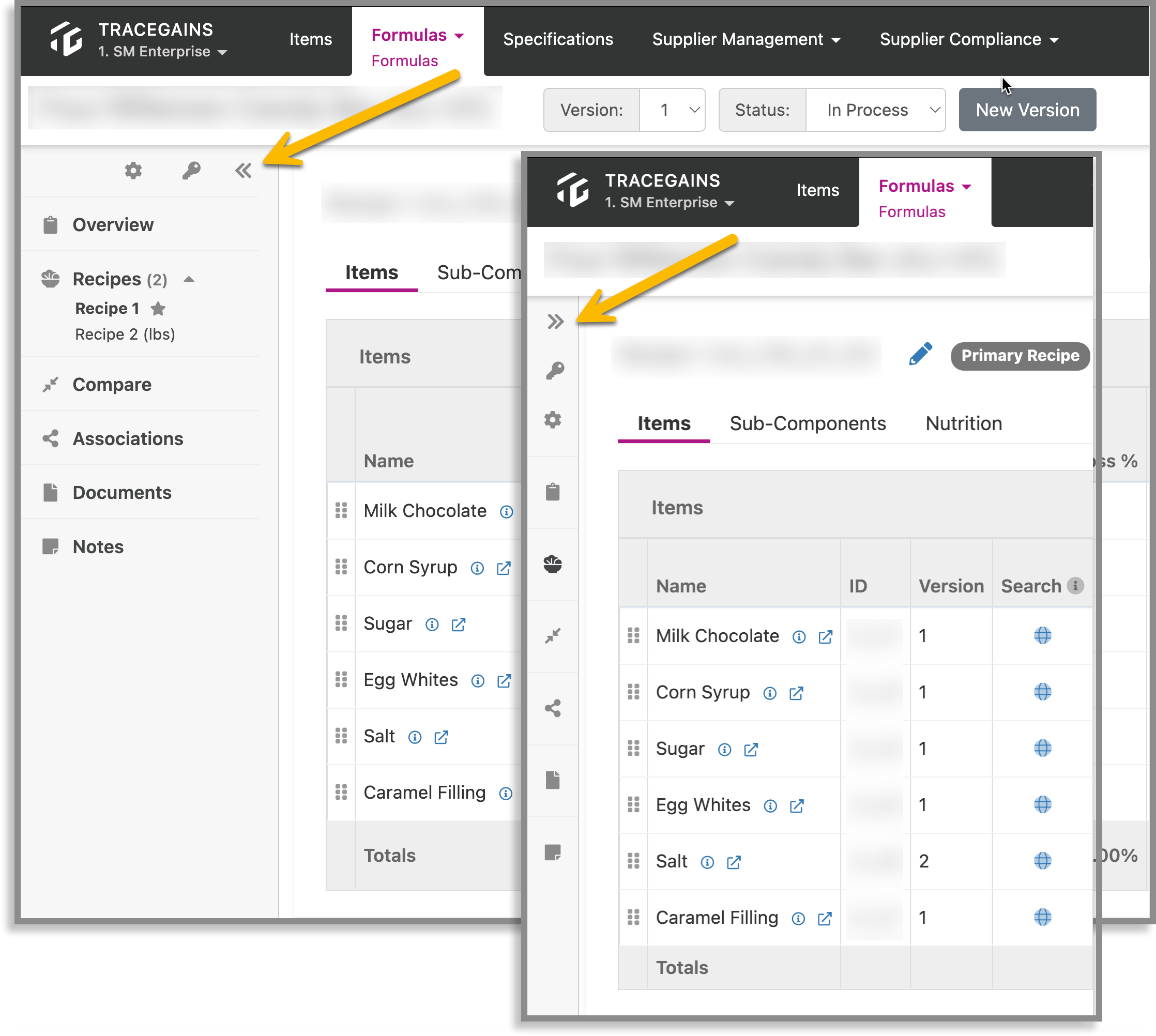This screenshot has height=1036, width=1156.
Task: Open Milk Chocolate external link in front panel
Action: 825,637
